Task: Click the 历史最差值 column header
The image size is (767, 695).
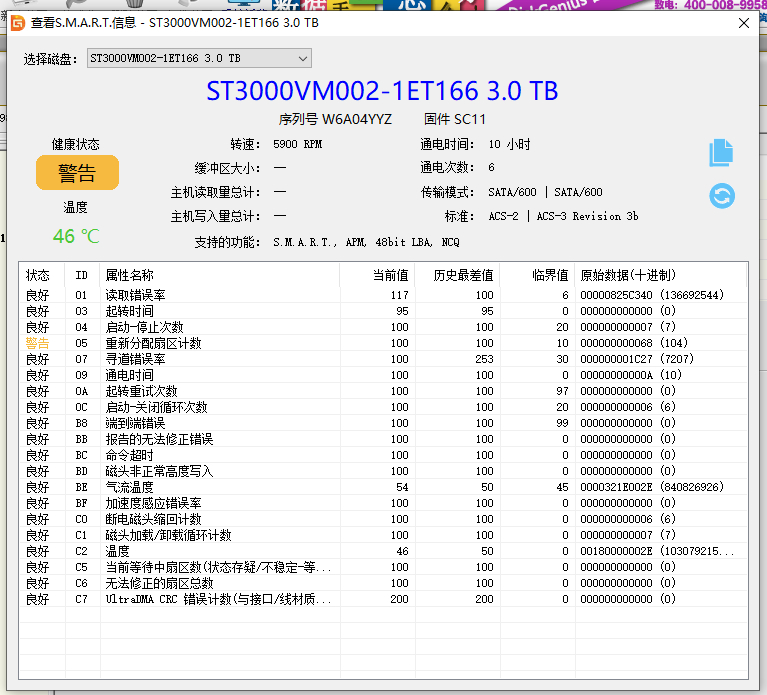Action: pos(457,275)
